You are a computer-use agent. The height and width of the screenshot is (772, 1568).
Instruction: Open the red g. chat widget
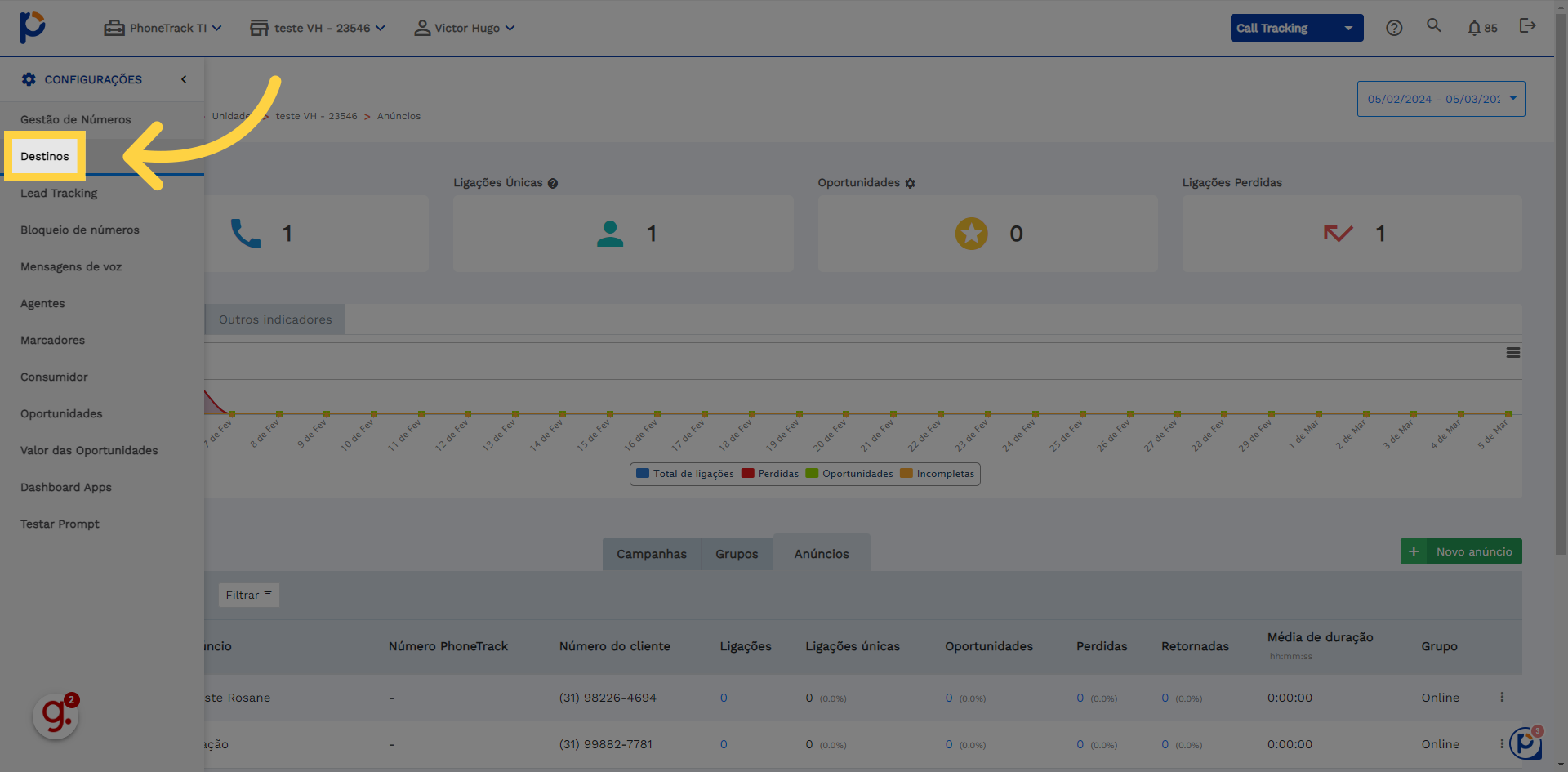point(56,716)
